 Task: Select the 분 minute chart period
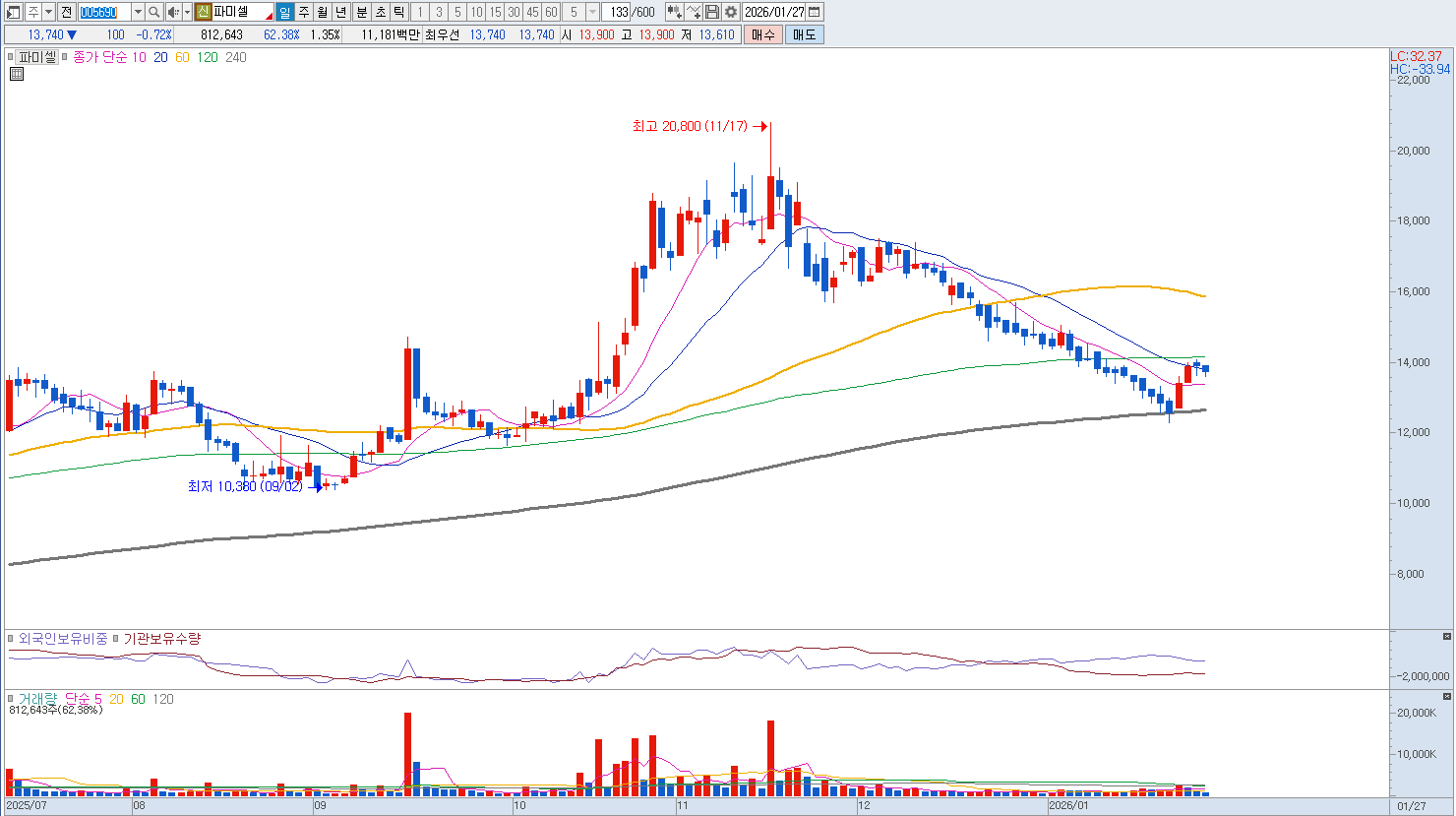coord(361,12)
